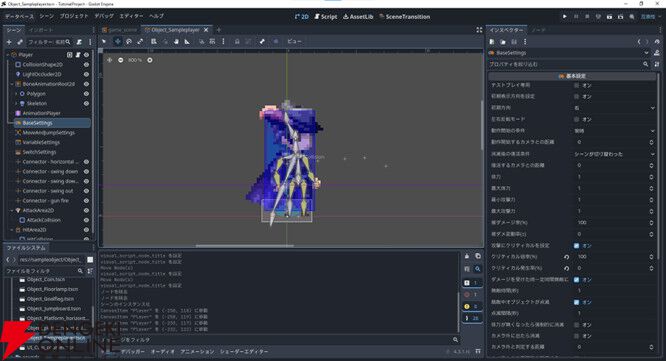Screen dimensions: 666x361
Task: Attach script icon next to scene filter
Action: [79, 42]
